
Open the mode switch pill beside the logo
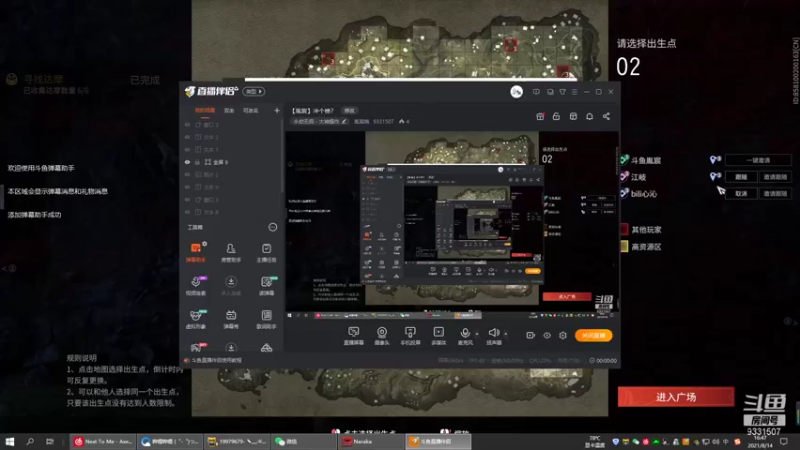[x=254, y=91]
